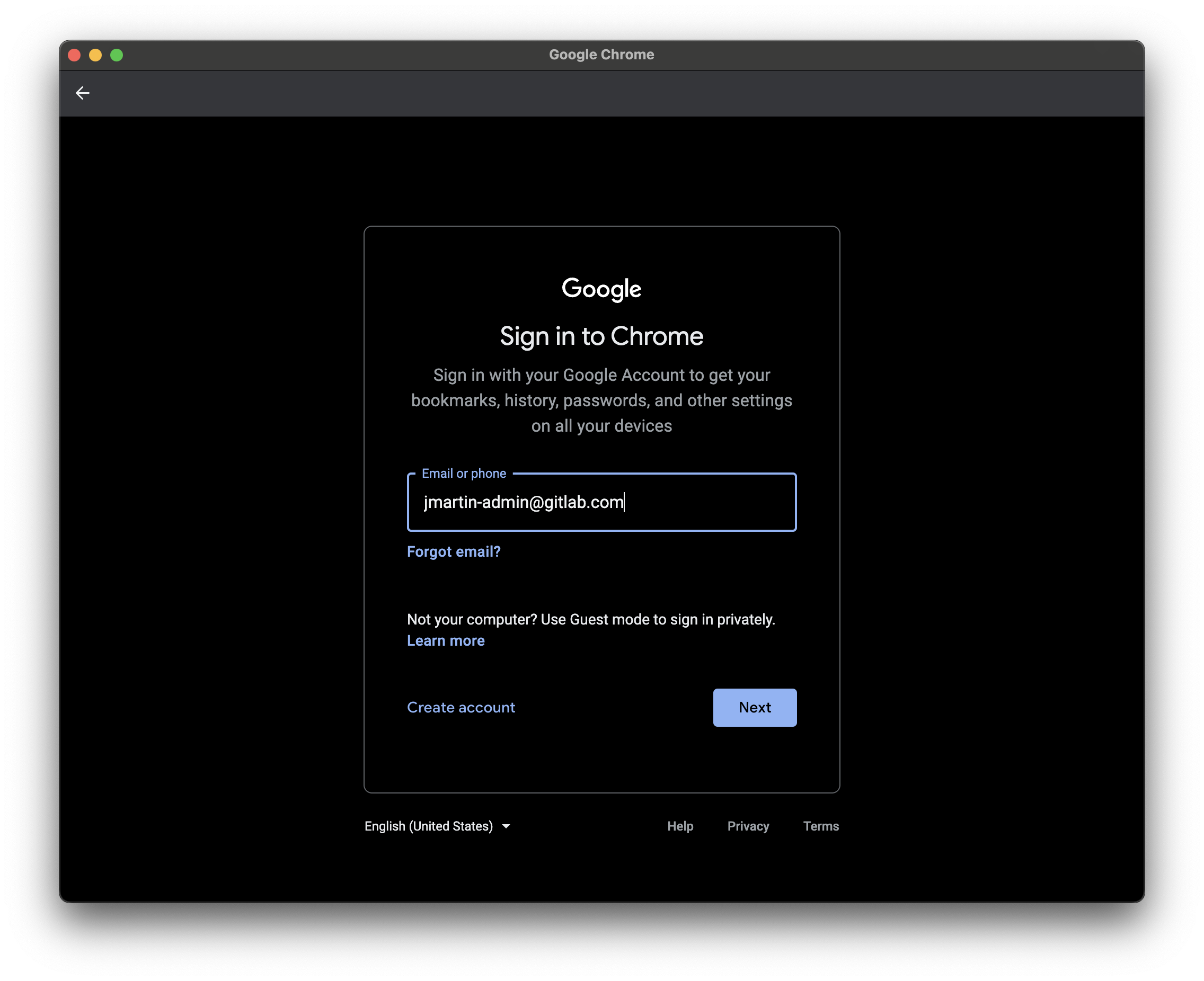
Task: Open the Help footer link
Action: (x=680, y=826)
